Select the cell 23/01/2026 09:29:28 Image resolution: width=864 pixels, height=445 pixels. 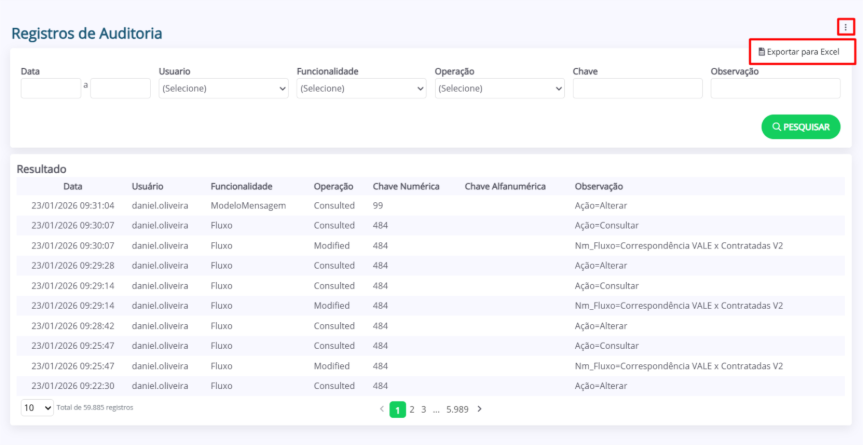pyautogui.click(x=73, y=265)
